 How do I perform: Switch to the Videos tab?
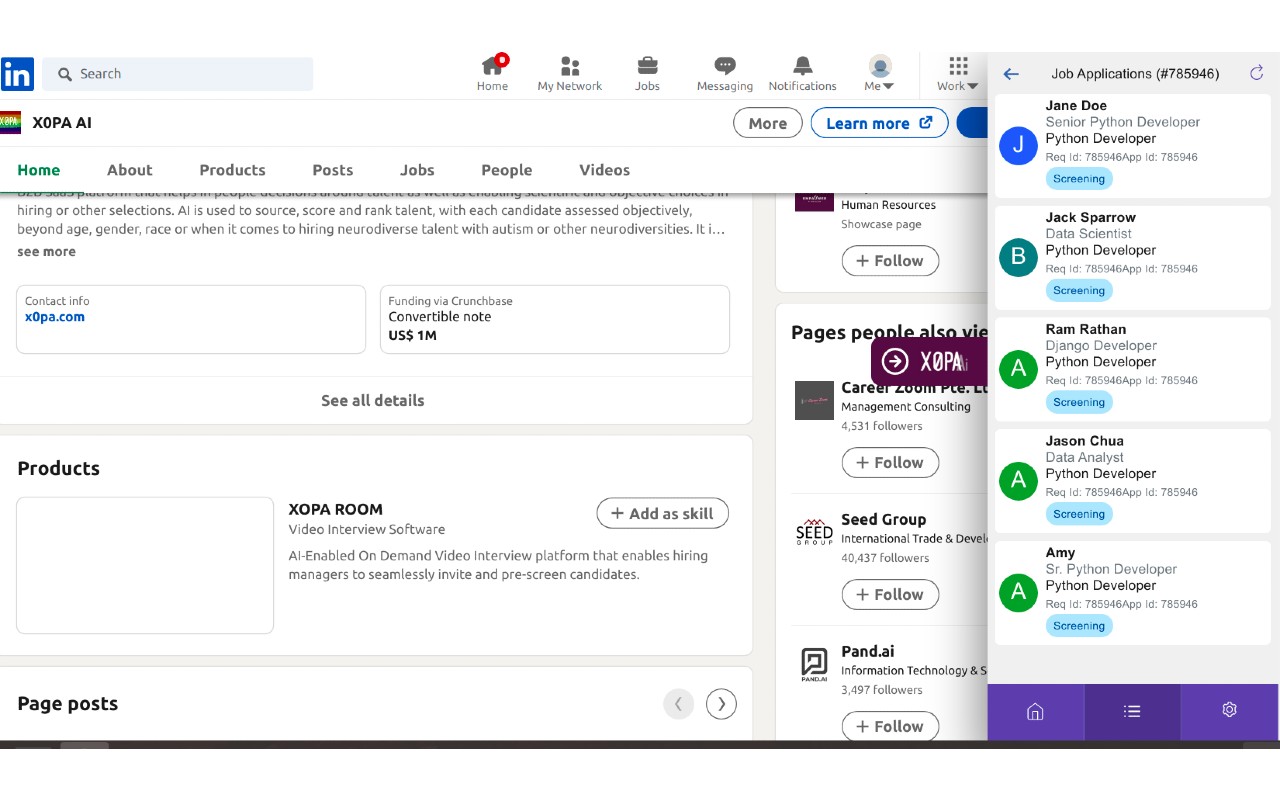pyautogui.click(x=605, y=170)
